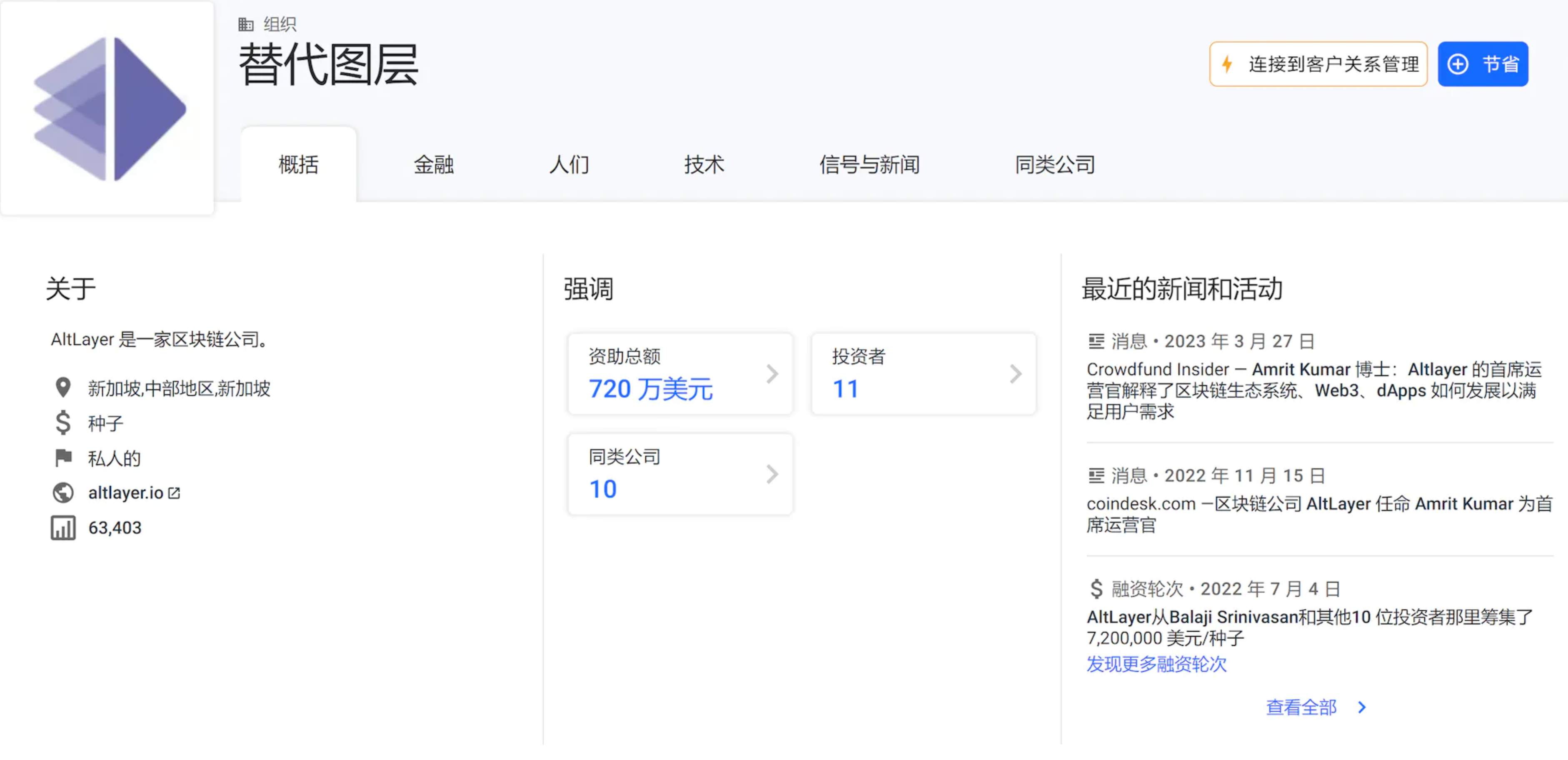Expand 同类公司 highlight card chevron arrow
Viewport: 1568px width, 760px height.
tap(772, 474)
